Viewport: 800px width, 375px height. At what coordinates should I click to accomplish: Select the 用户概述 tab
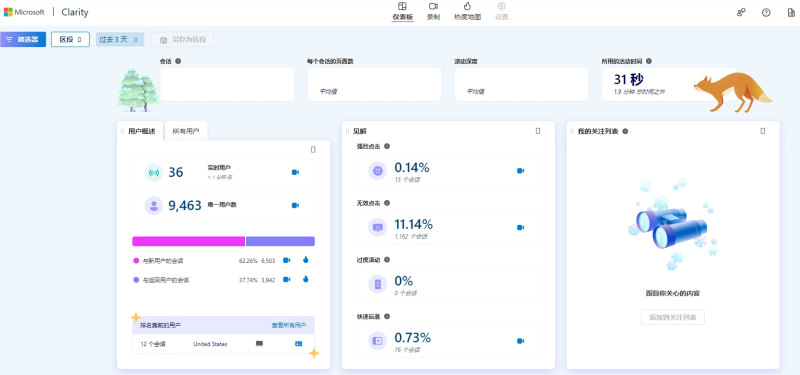pyautogui.click(x=141, y=131)
